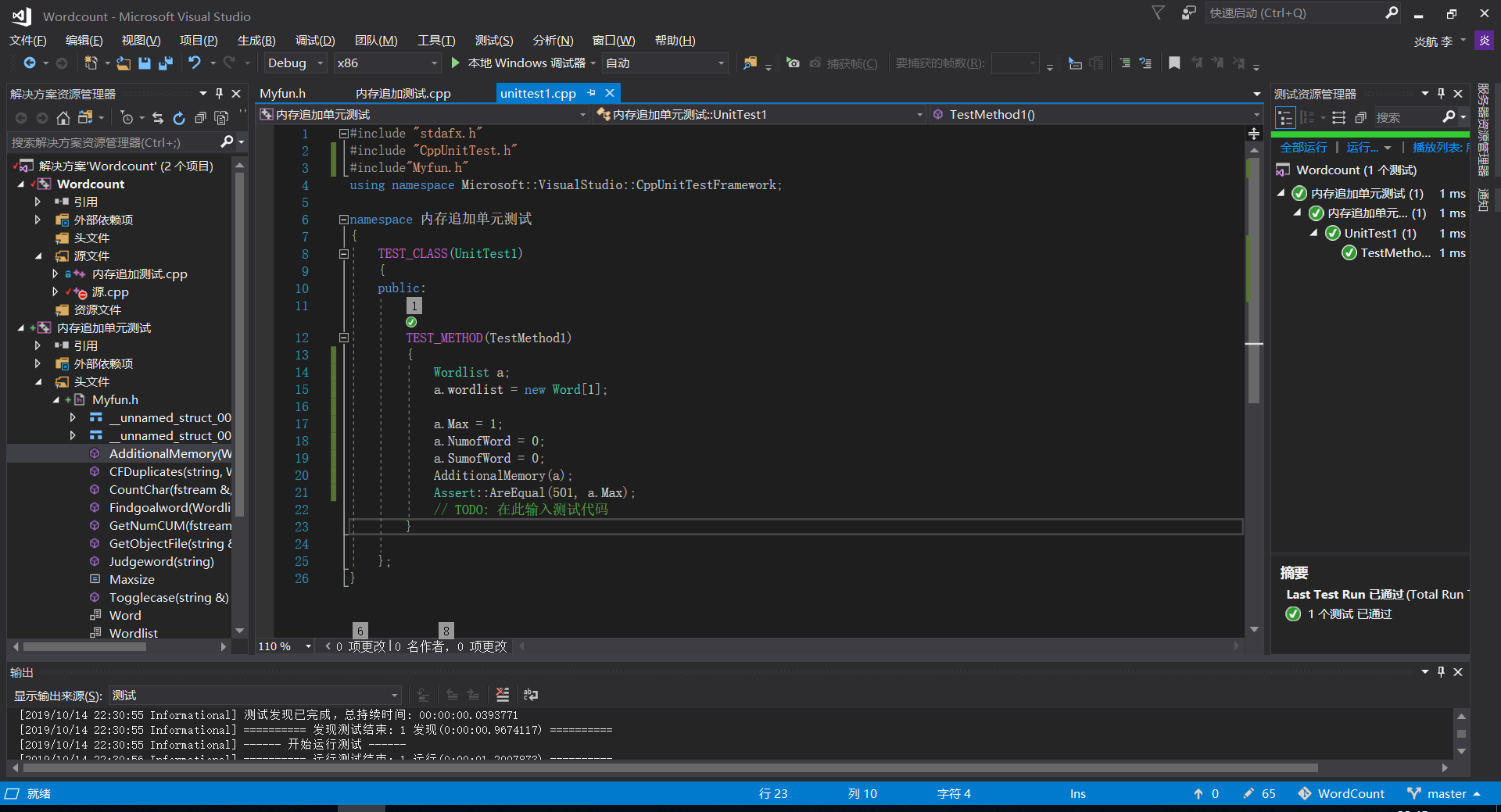Open the 测试(S) menu
Image resolution: width=1501 pixels, height=812 pixels.
494,41
